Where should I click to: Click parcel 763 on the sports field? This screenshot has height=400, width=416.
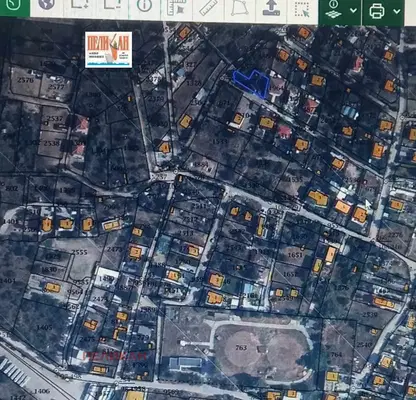tap(241, 348)
